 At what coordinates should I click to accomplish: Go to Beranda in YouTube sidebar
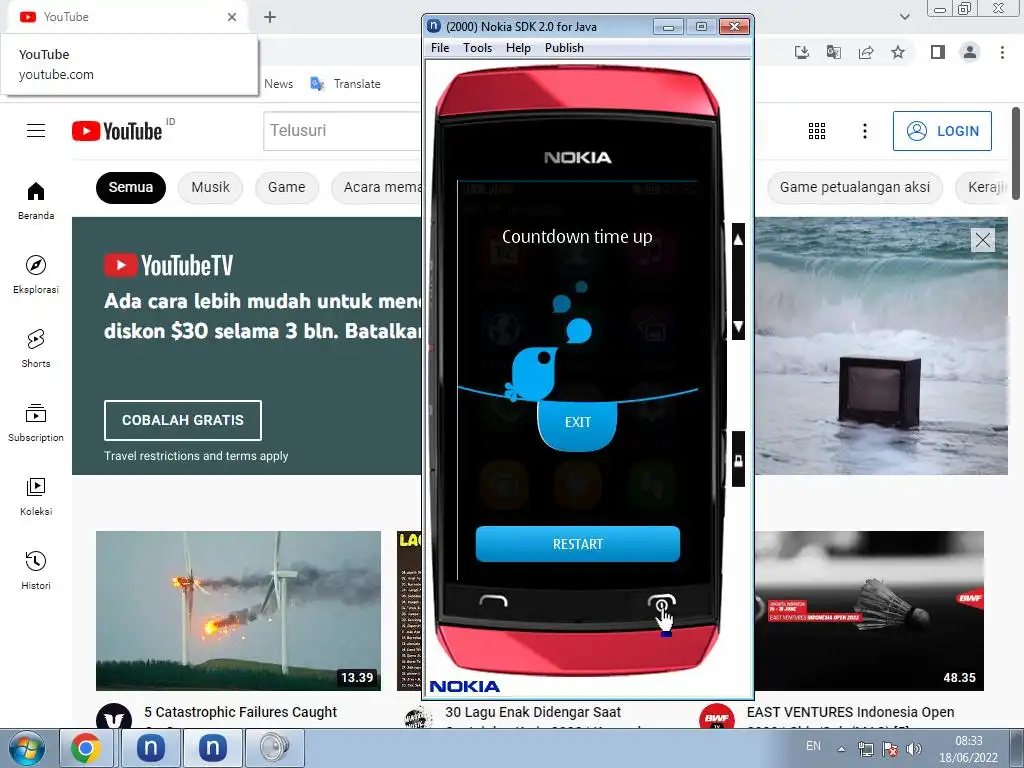click(x=36, y=200)
